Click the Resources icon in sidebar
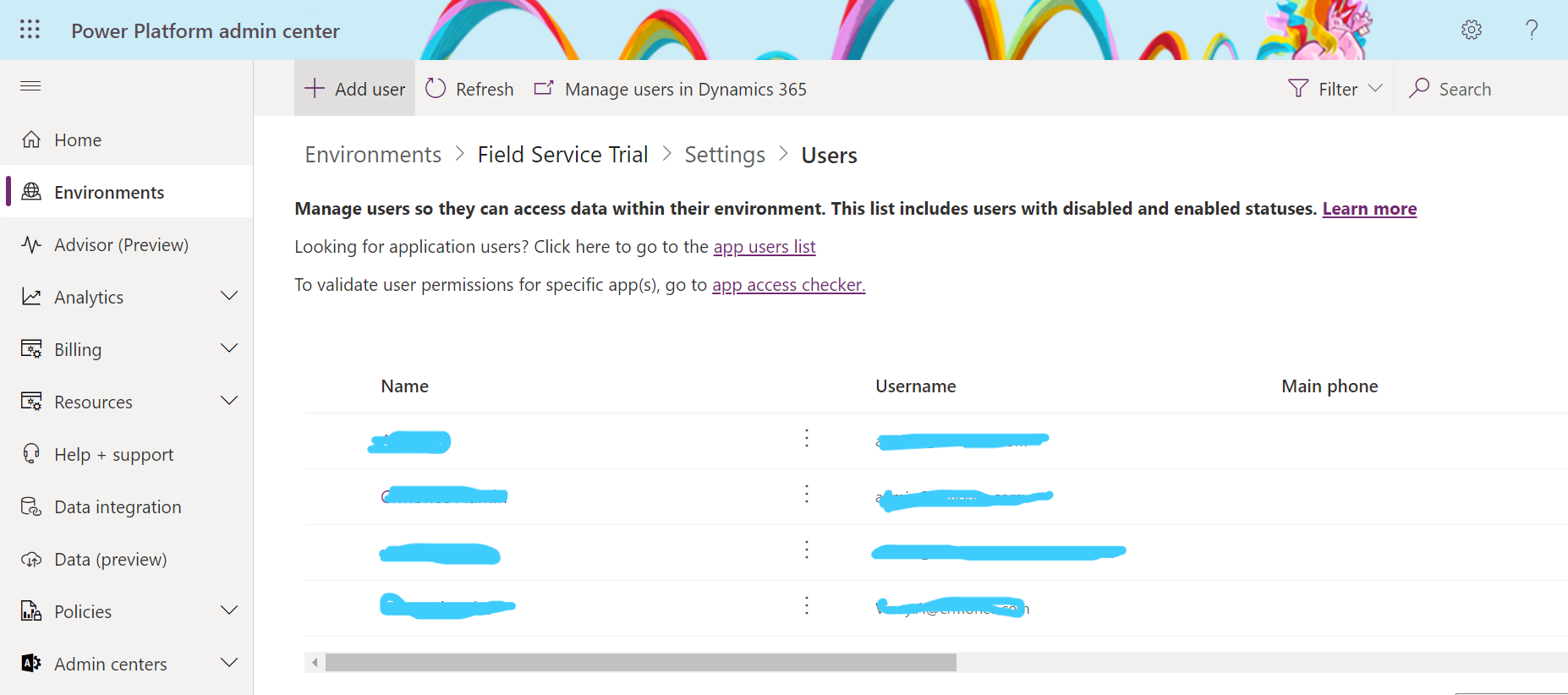The height and width of the screenshot is (695, 1568). pyautogui.click(x=31, y=402)
